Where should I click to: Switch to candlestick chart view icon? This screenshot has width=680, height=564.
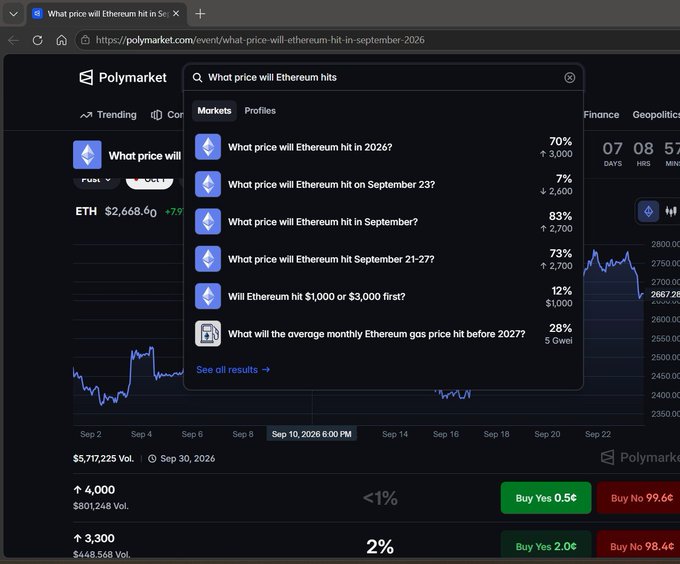click(x=670, y=212)
